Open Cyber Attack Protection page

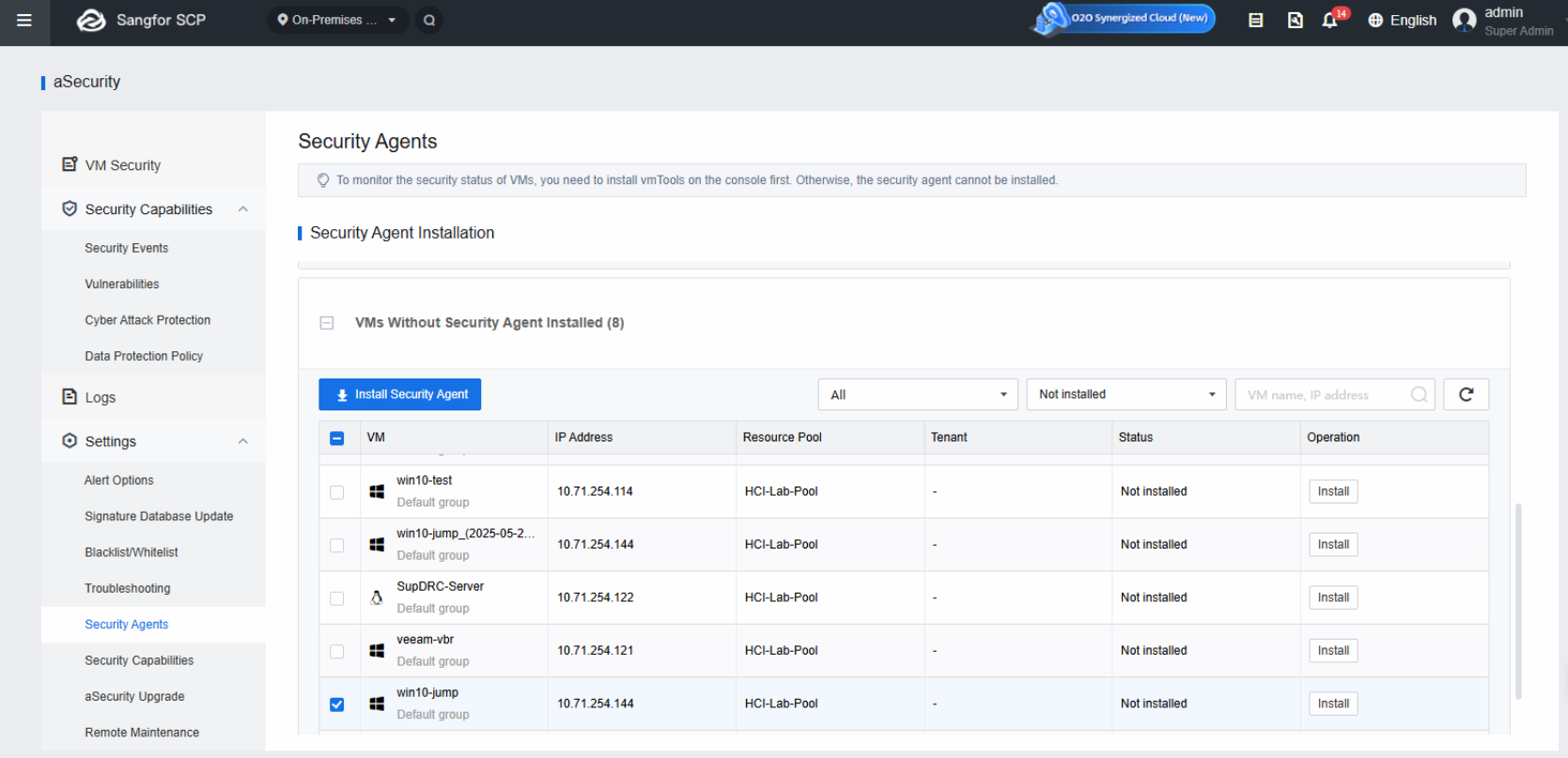tap(147, 320)
